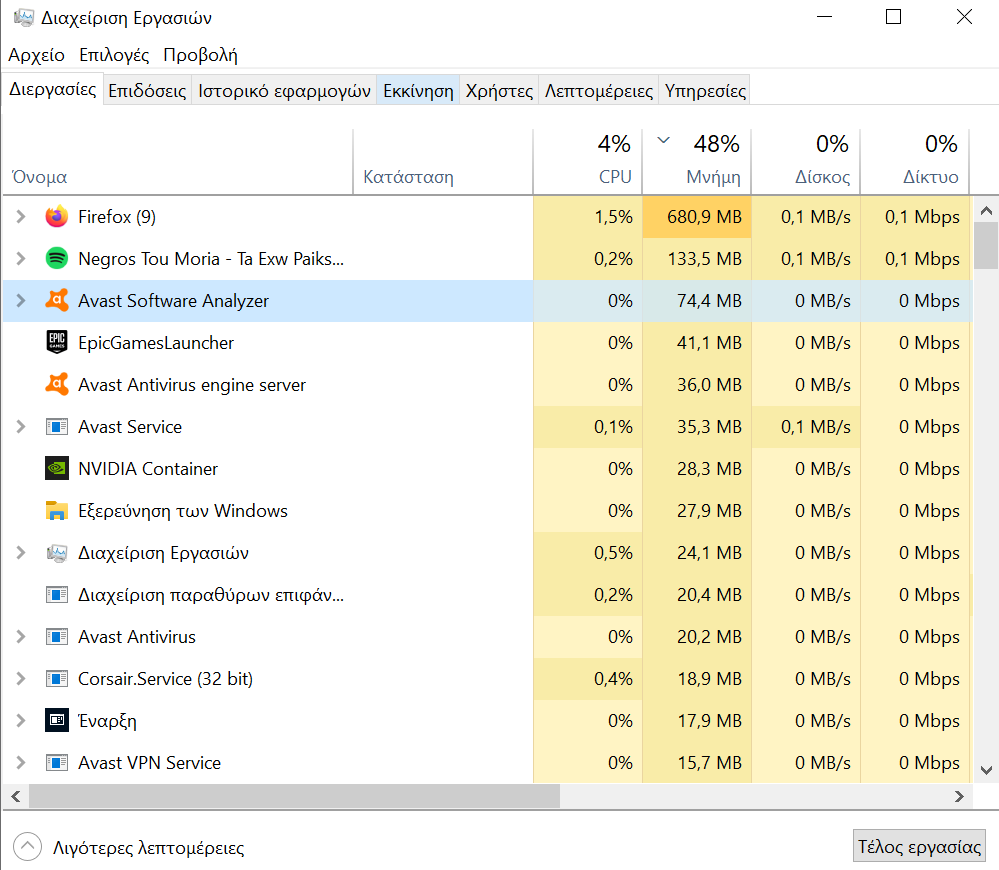Switch to the Επιδόσεις tab
The height and width of the screenshot is (870, 999).
147,90
